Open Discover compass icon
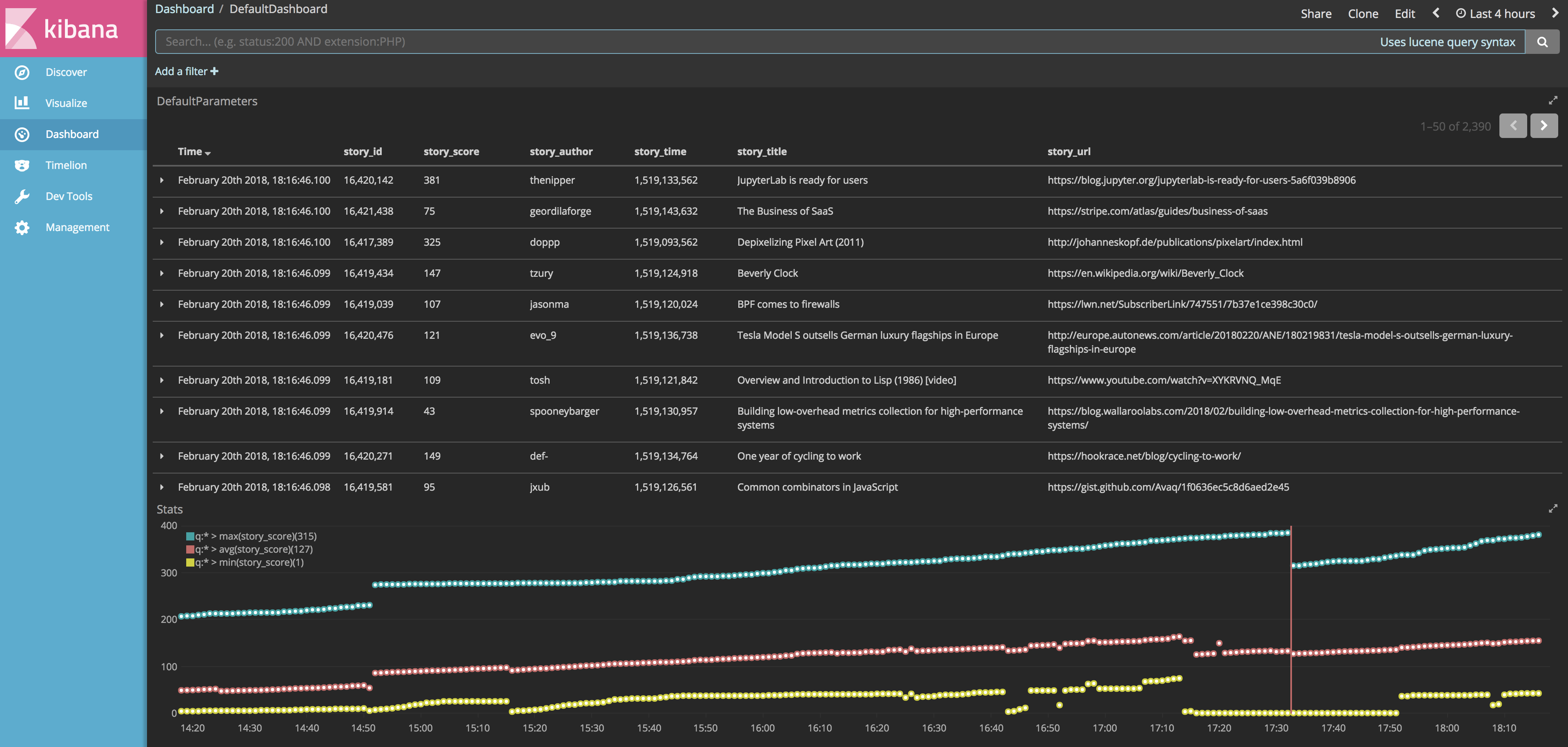The image size is (1568, 747). (x=22, y=72)
